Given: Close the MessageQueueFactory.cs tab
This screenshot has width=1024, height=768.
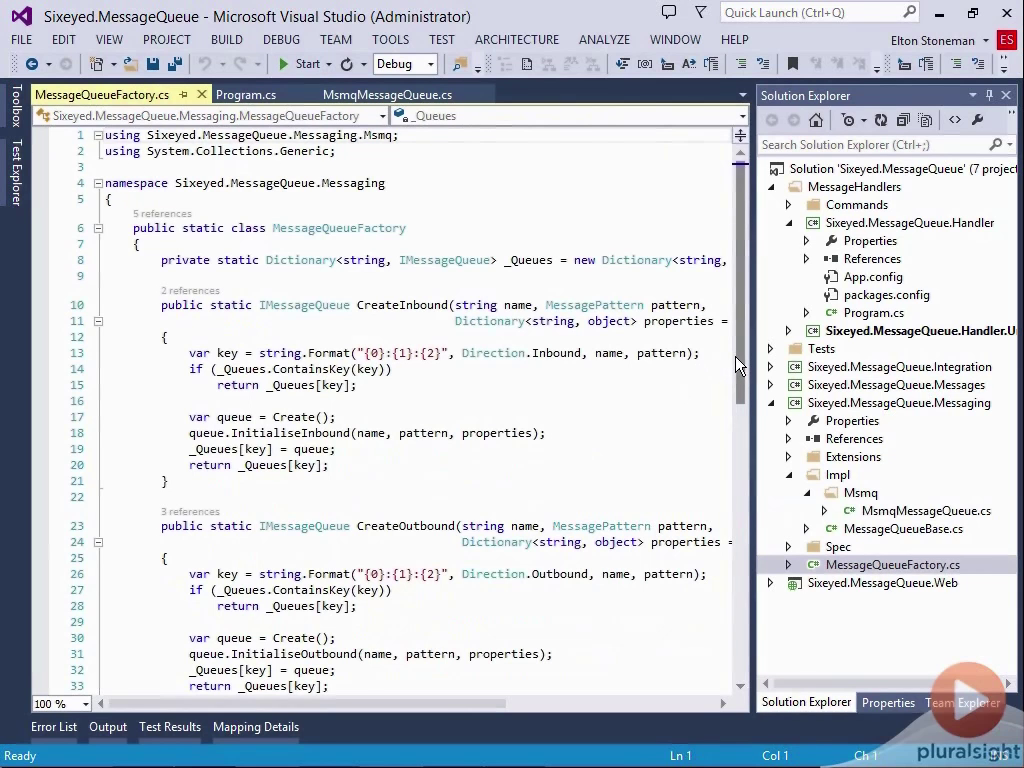Looking at the screenshot, I should (x=202, y=95).
